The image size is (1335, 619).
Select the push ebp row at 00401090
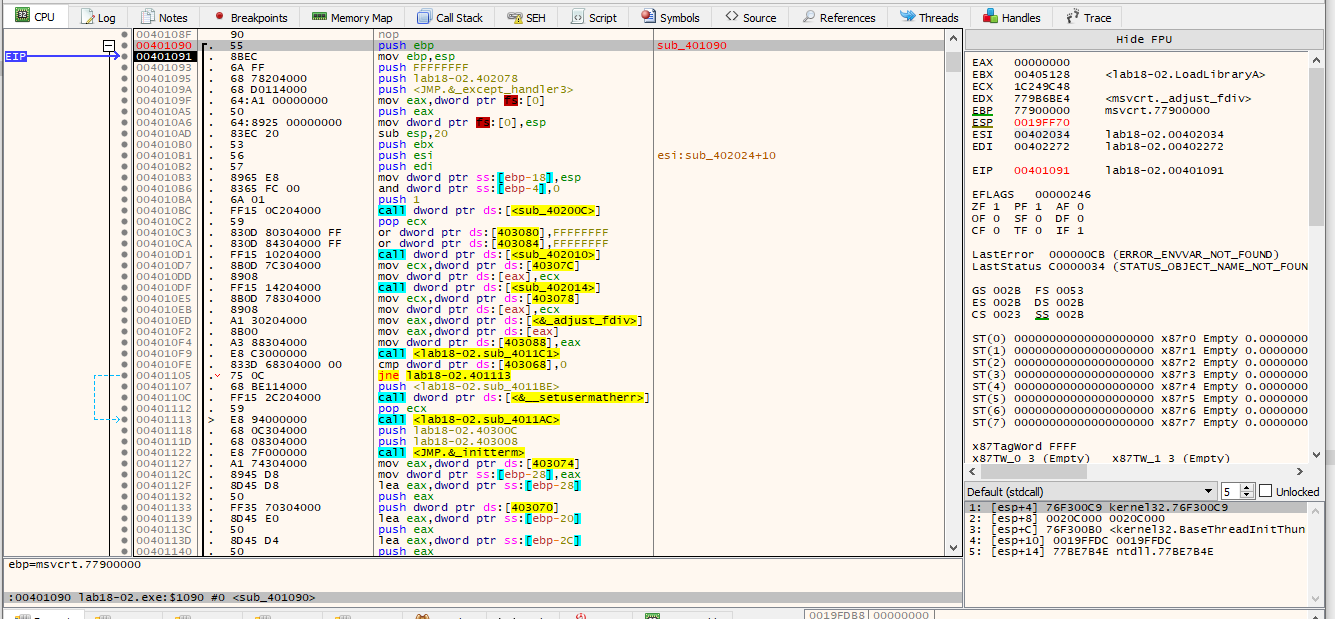tap(538, 46)
